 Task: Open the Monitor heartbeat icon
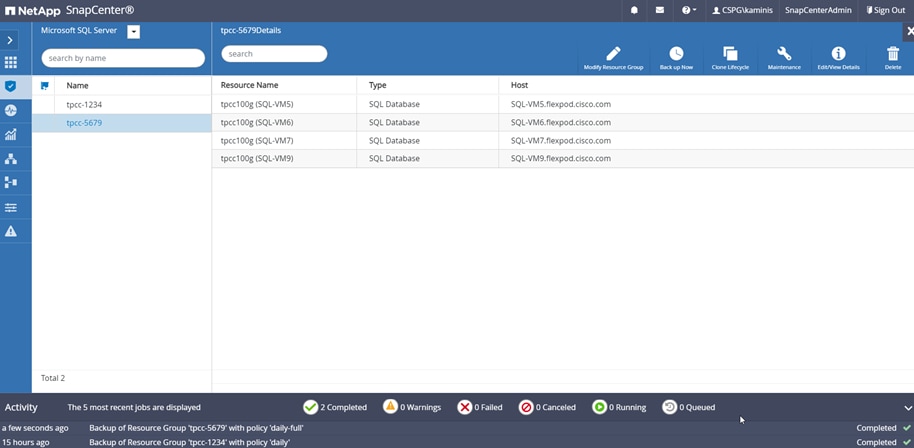(10, 110)
